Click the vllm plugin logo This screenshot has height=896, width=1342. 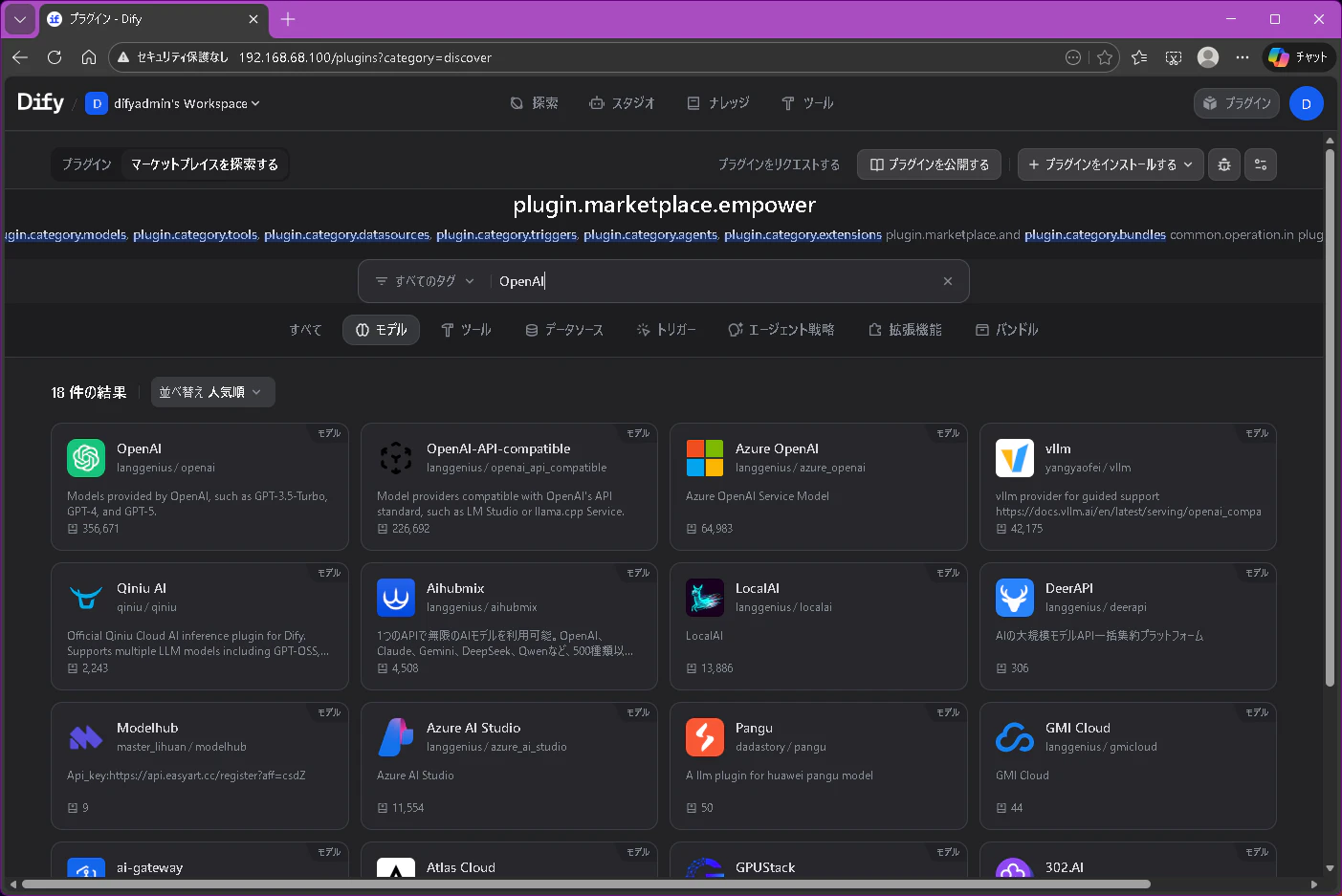point(1015,458)
